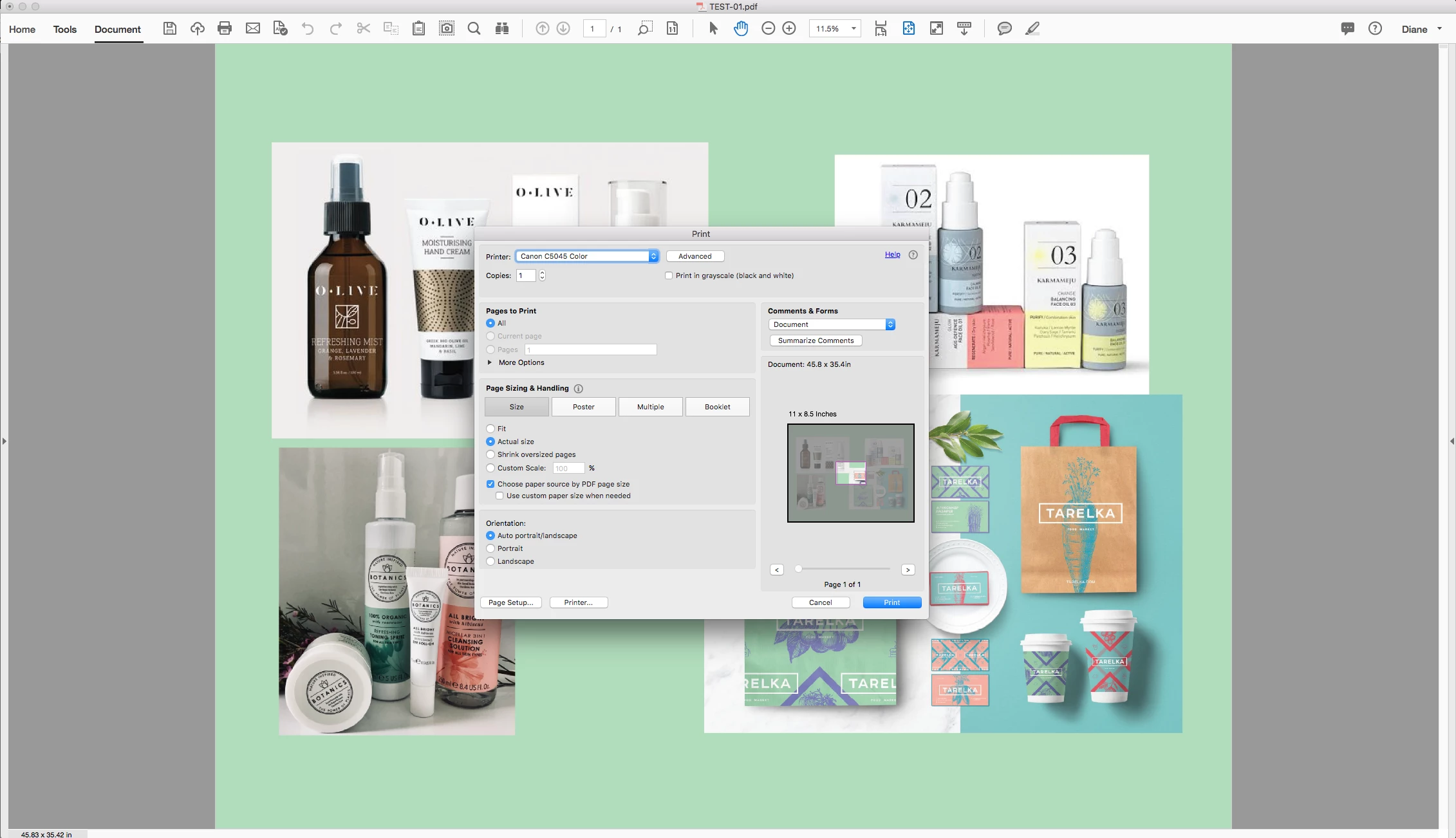The image size is (1456, 838).
Task: Click the Save file toolbar icon
Action: 169,28
